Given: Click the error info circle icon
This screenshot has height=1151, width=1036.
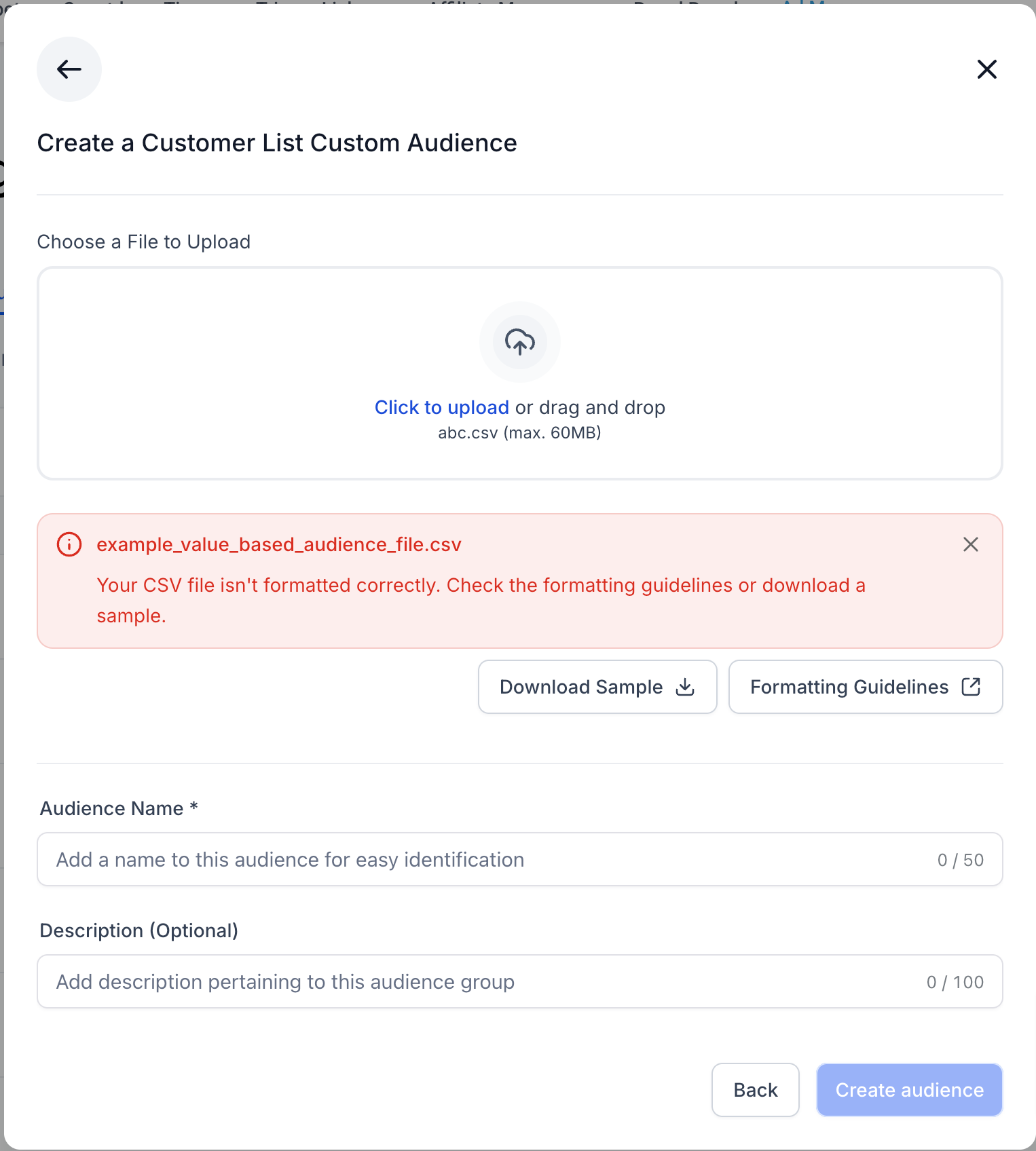Looking at the screenshot, I should pos(69,544).
